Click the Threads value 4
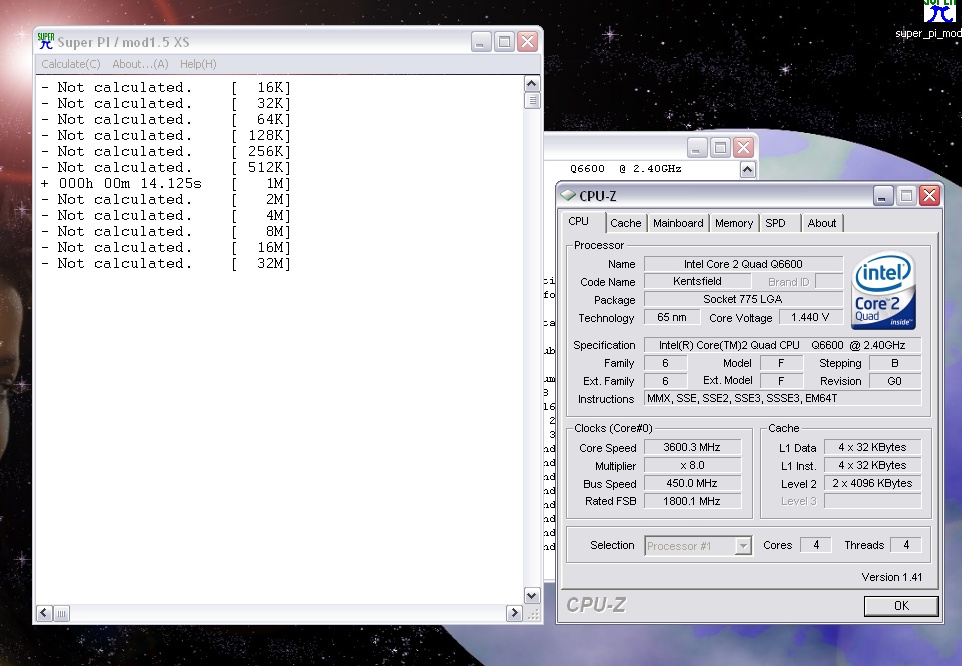 (x=906, y=545)
